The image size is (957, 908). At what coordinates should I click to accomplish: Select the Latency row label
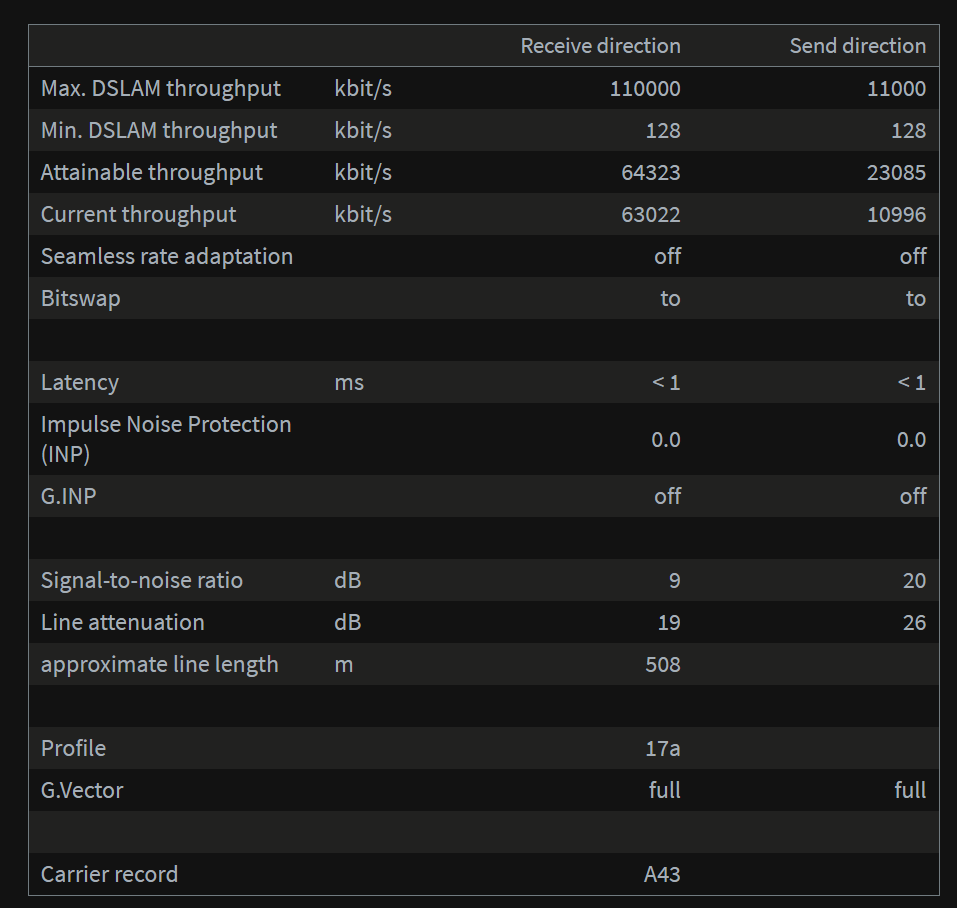[80, 382]
